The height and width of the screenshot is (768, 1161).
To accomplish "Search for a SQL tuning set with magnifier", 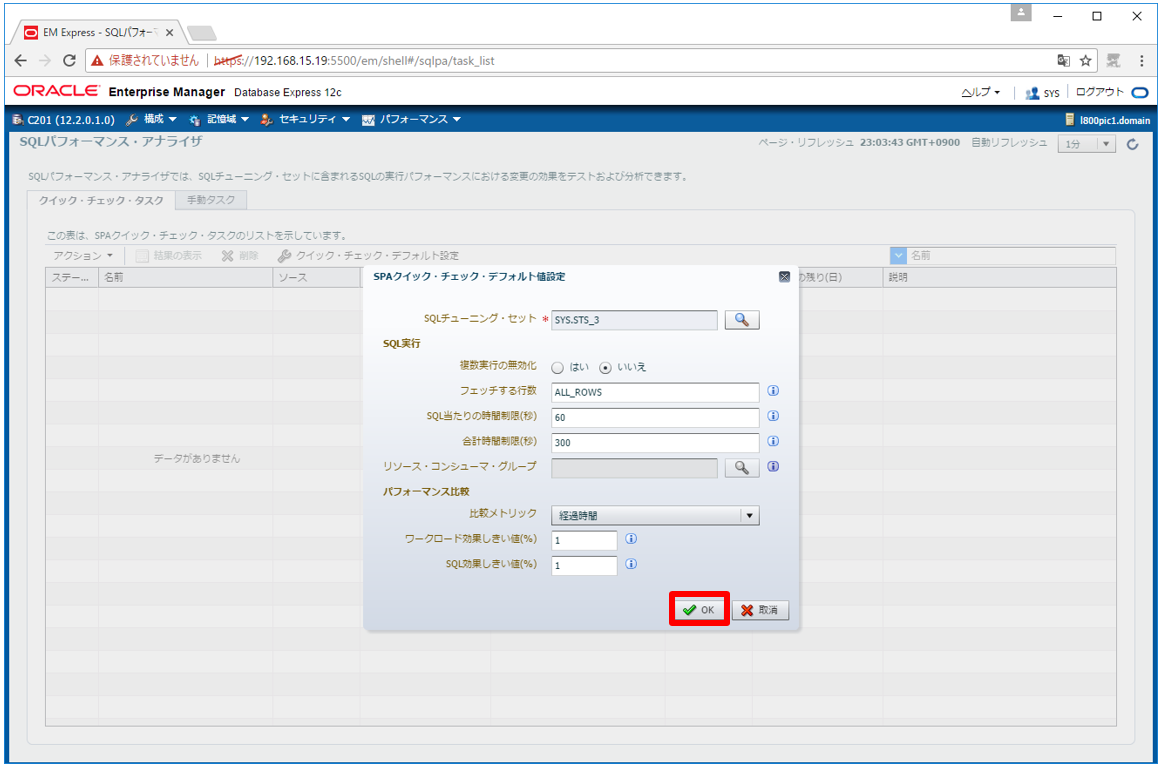I will (x=742, y=320).
